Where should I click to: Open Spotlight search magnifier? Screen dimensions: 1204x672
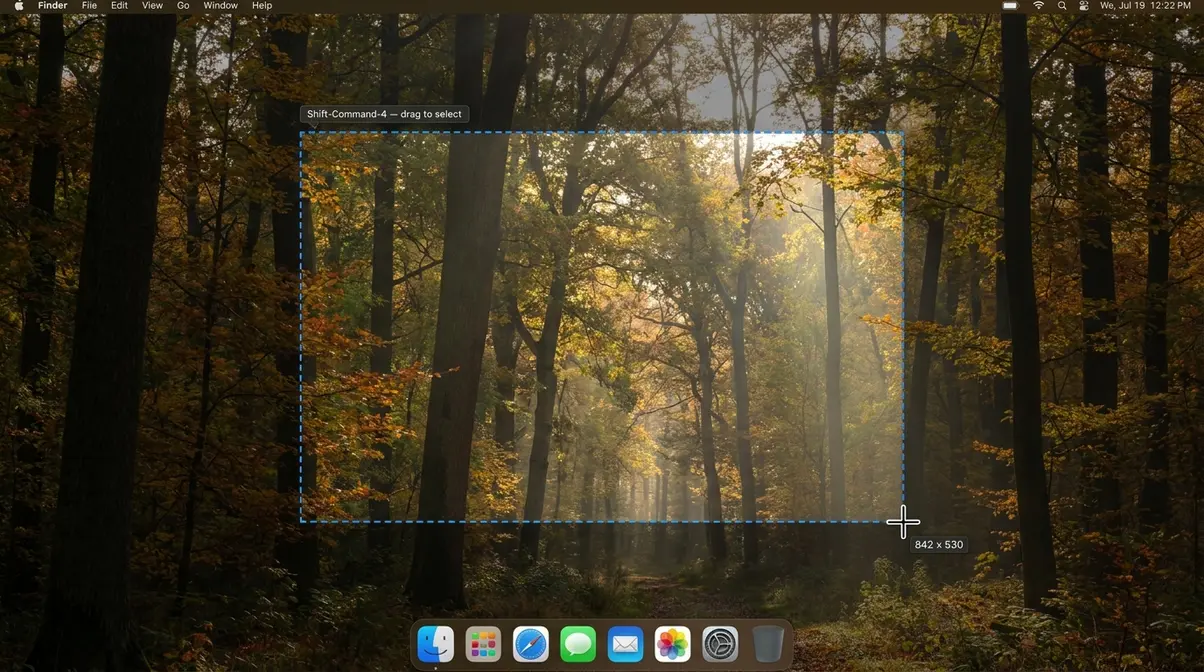(1062, 6)
